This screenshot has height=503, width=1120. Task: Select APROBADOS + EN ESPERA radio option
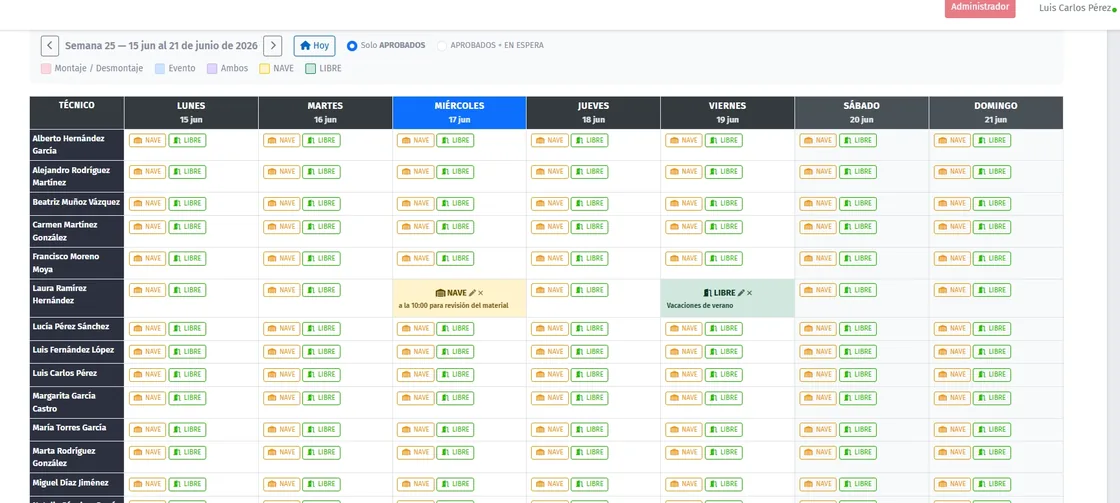442,46
